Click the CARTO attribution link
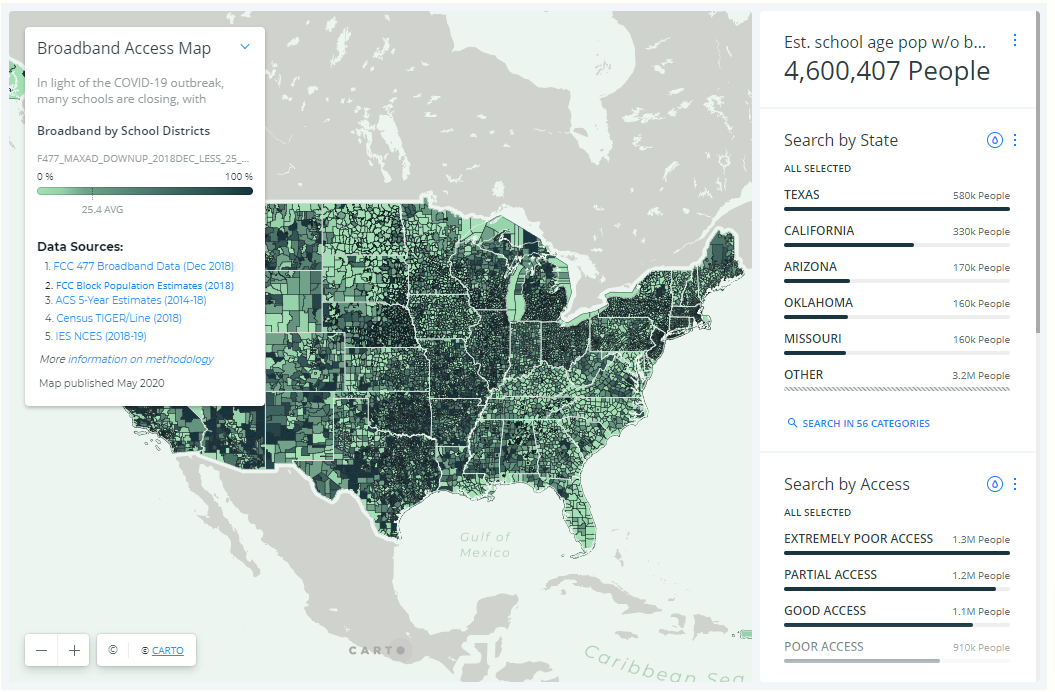The width and height of the screenshot is (1055, 692). pyautogui.click(x=168, y=650)
